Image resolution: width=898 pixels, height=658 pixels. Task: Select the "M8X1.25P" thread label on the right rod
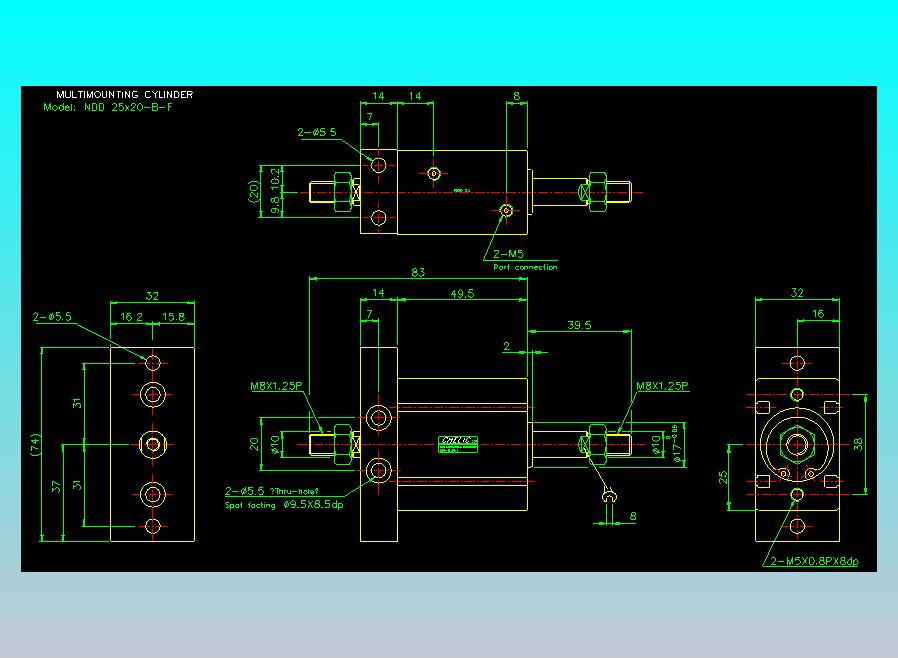(662, 386)
